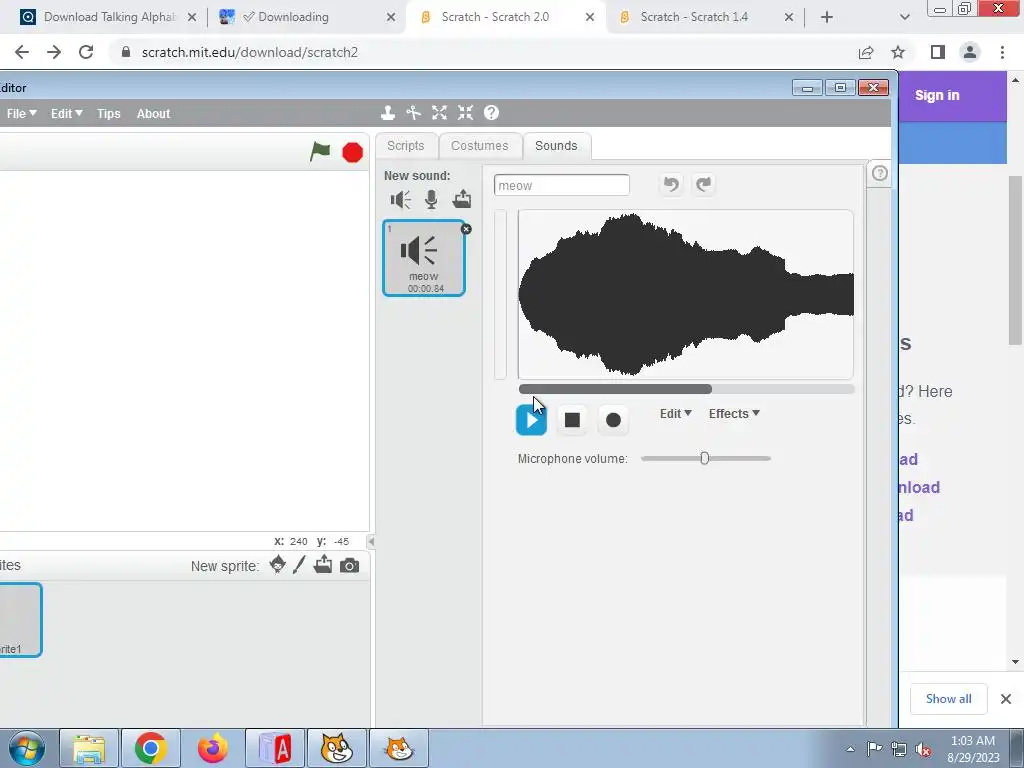Screen dimensions: 1024x768
Task: Open the Block help question tool
Action: click(491, 113)
